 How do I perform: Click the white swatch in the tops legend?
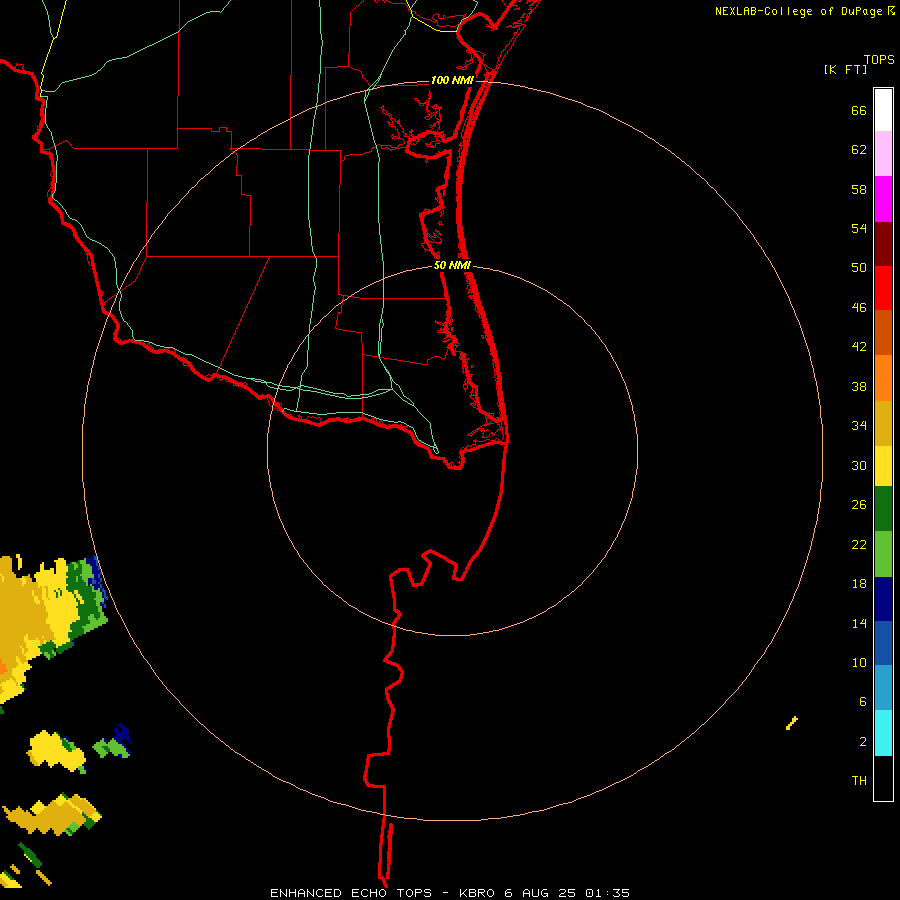[883, 110]
